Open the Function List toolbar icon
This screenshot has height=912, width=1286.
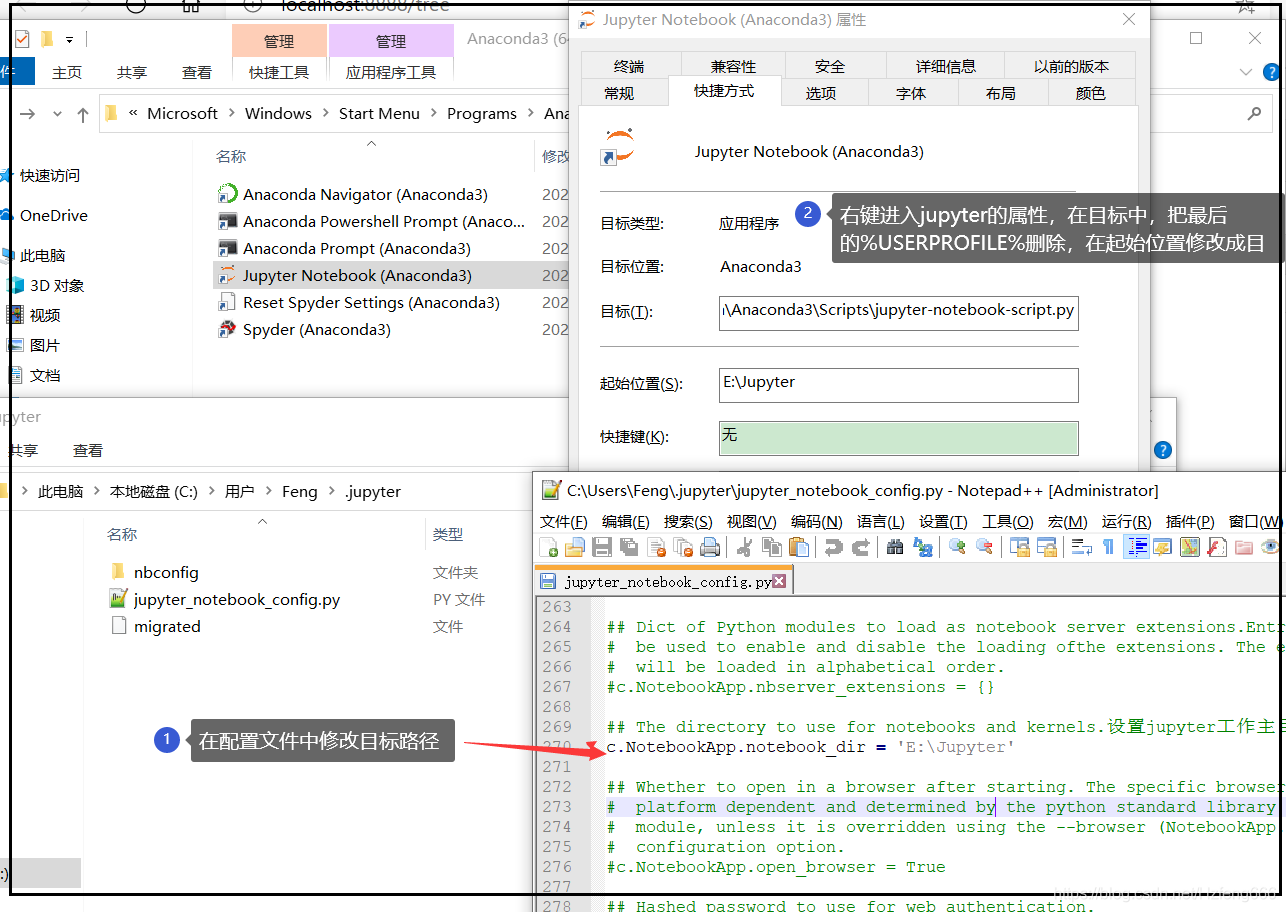1217,547
